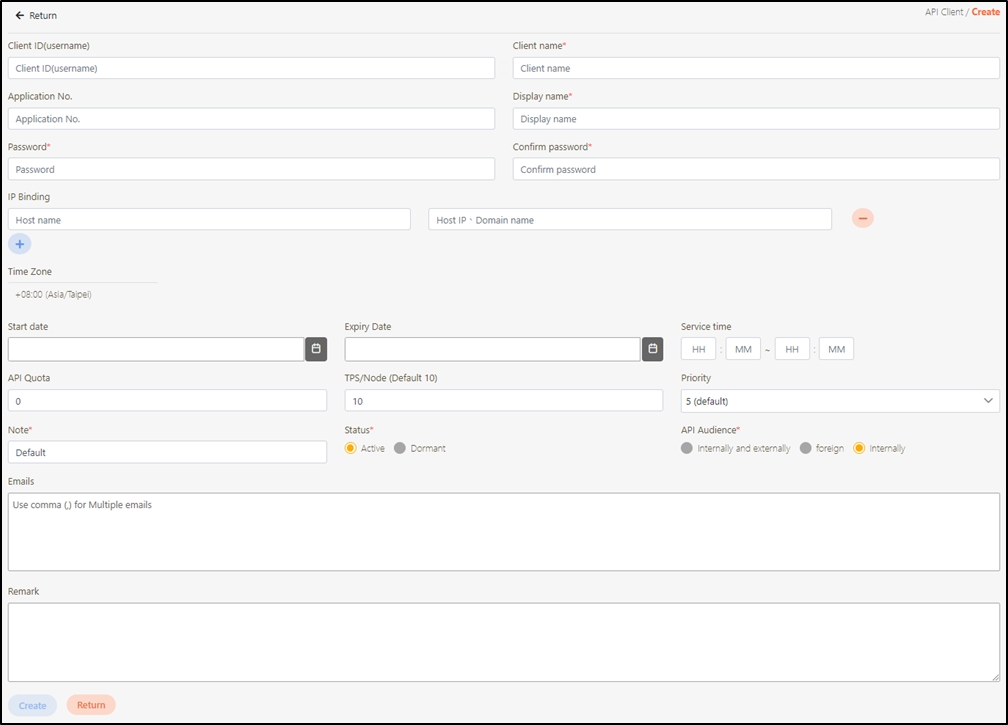Open the Expiry Date calendar picker icon

click(652, 349)
